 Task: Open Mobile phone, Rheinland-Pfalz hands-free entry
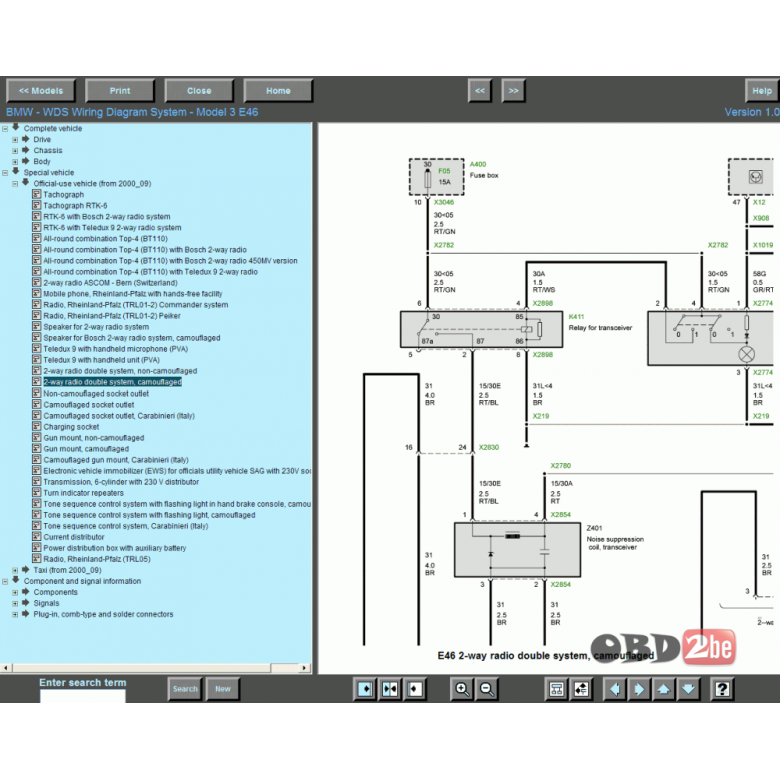[x=132, y=294]
